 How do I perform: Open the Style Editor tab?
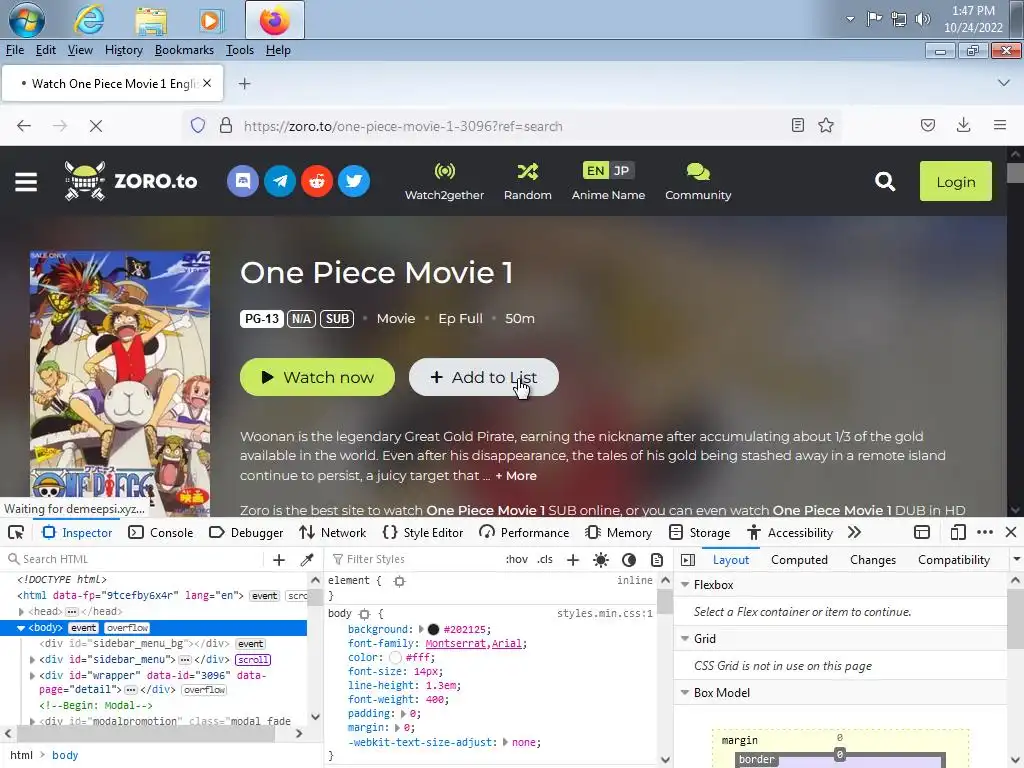tap(423, 532)
